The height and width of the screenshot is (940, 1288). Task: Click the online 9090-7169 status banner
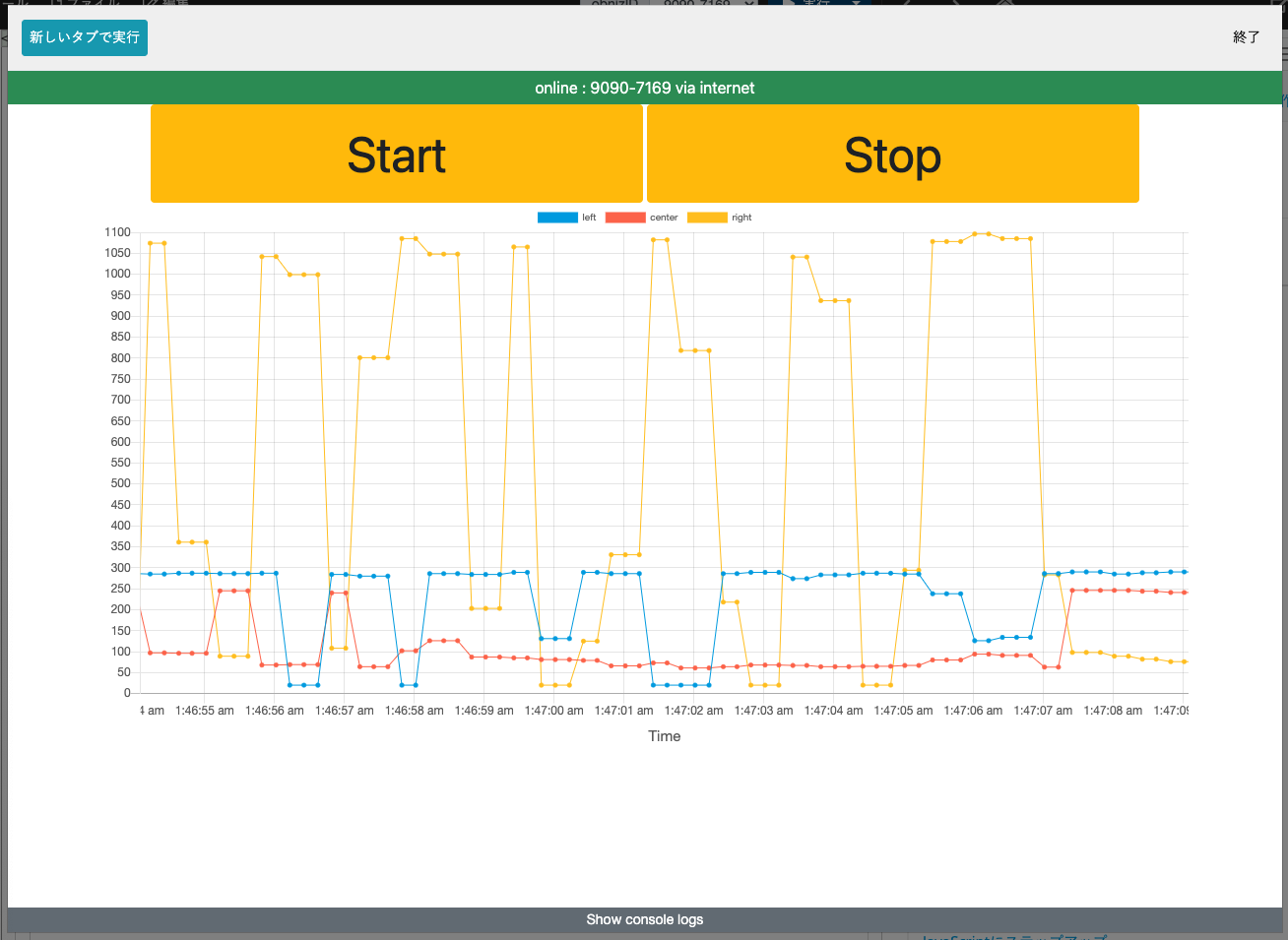644,88
